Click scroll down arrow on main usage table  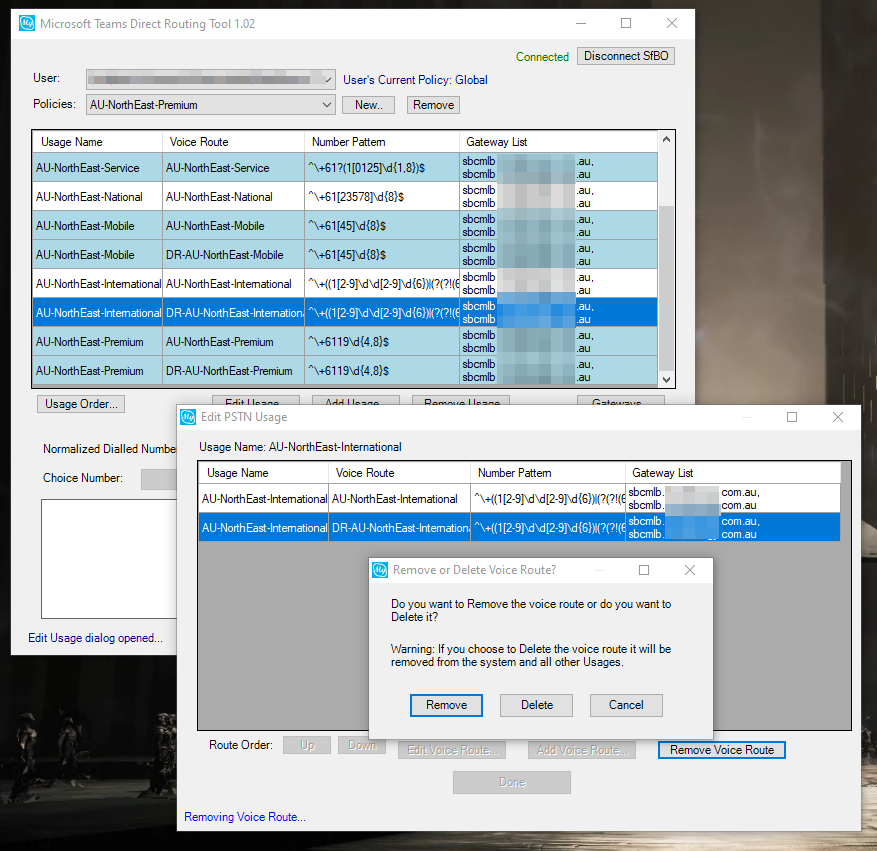coord(666,379)
